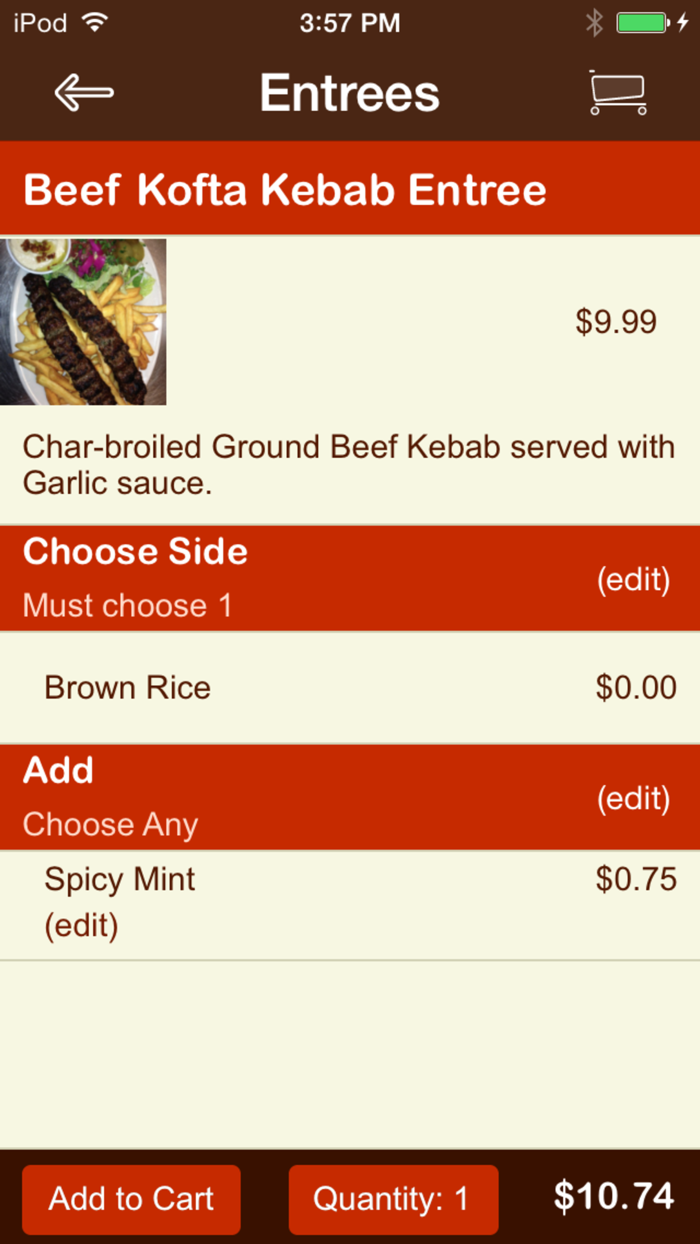Open the Choose Side section header
Screen dimensions: 700x1244
coord(134,551)
